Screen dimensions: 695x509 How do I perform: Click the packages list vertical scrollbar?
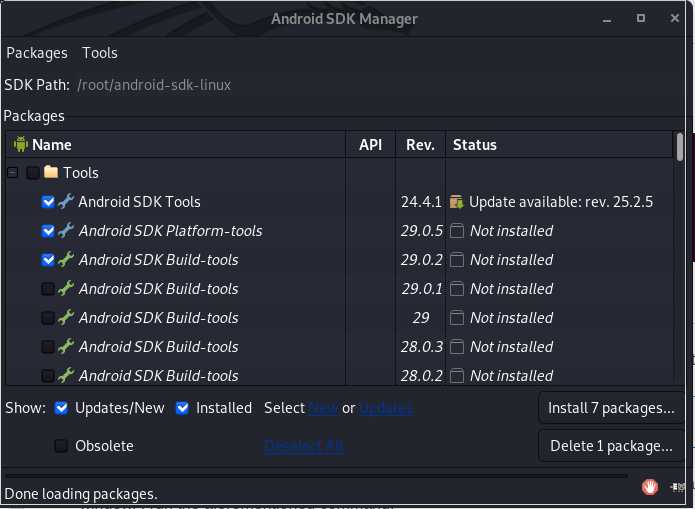[x=679, y=257]
